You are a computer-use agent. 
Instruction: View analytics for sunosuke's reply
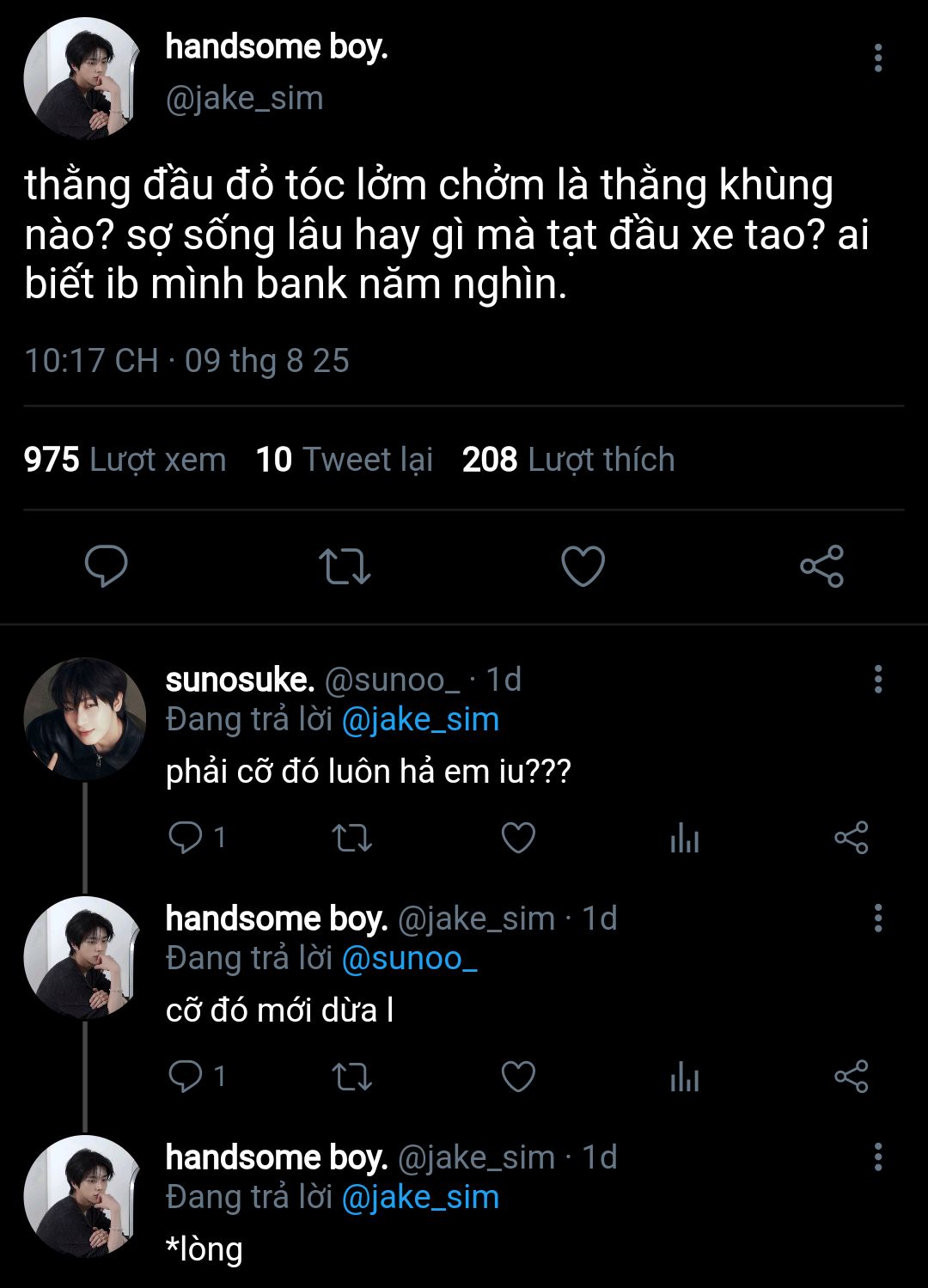(685, 837)
